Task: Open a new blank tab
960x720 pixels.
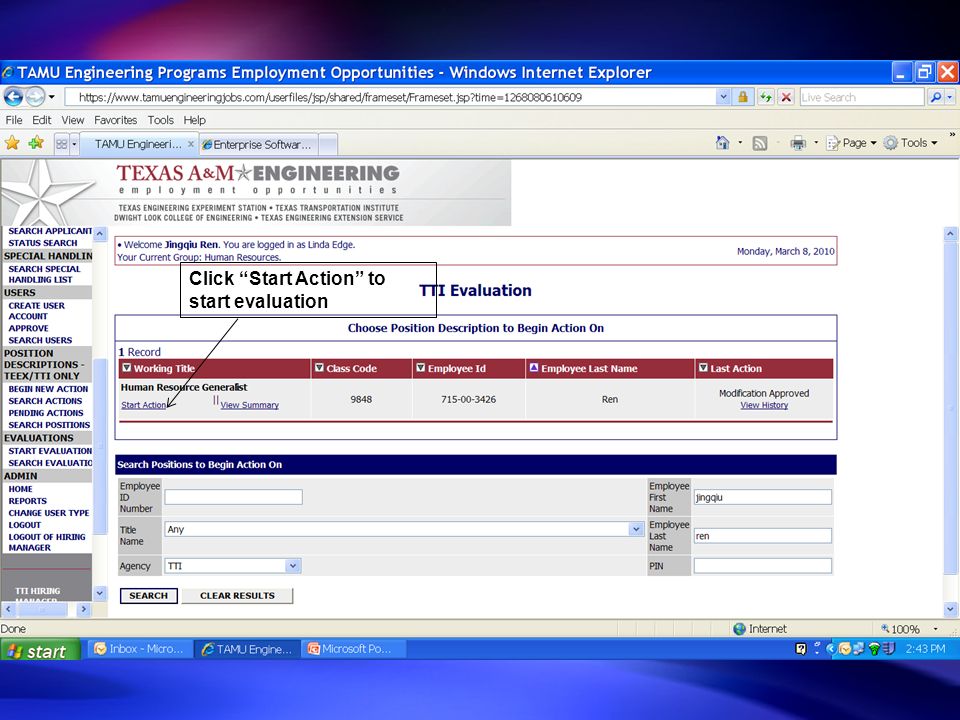Action: click(x=328, y=144)
